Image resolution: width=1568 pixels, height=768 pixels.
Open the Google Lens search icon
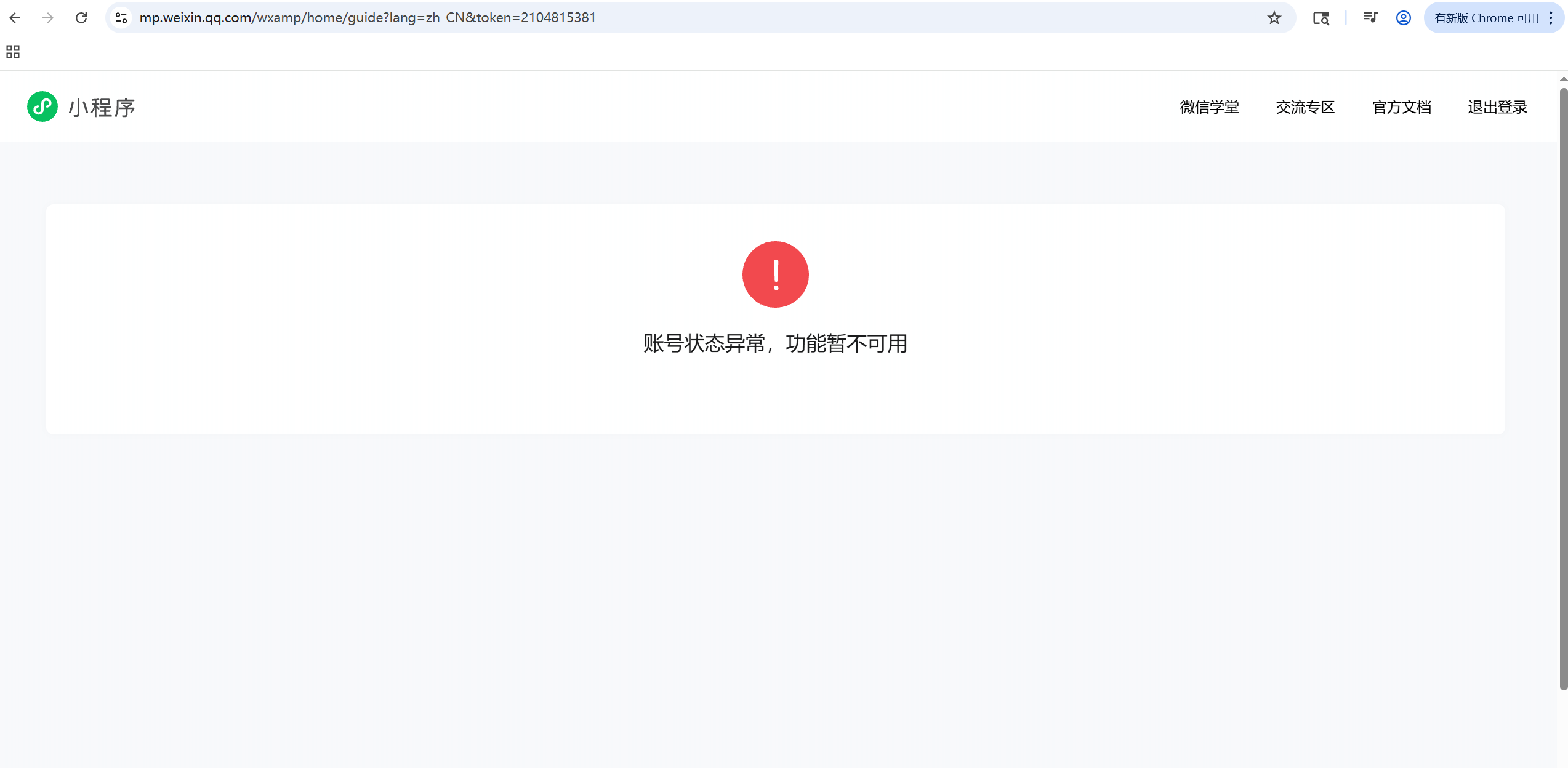1321,18
